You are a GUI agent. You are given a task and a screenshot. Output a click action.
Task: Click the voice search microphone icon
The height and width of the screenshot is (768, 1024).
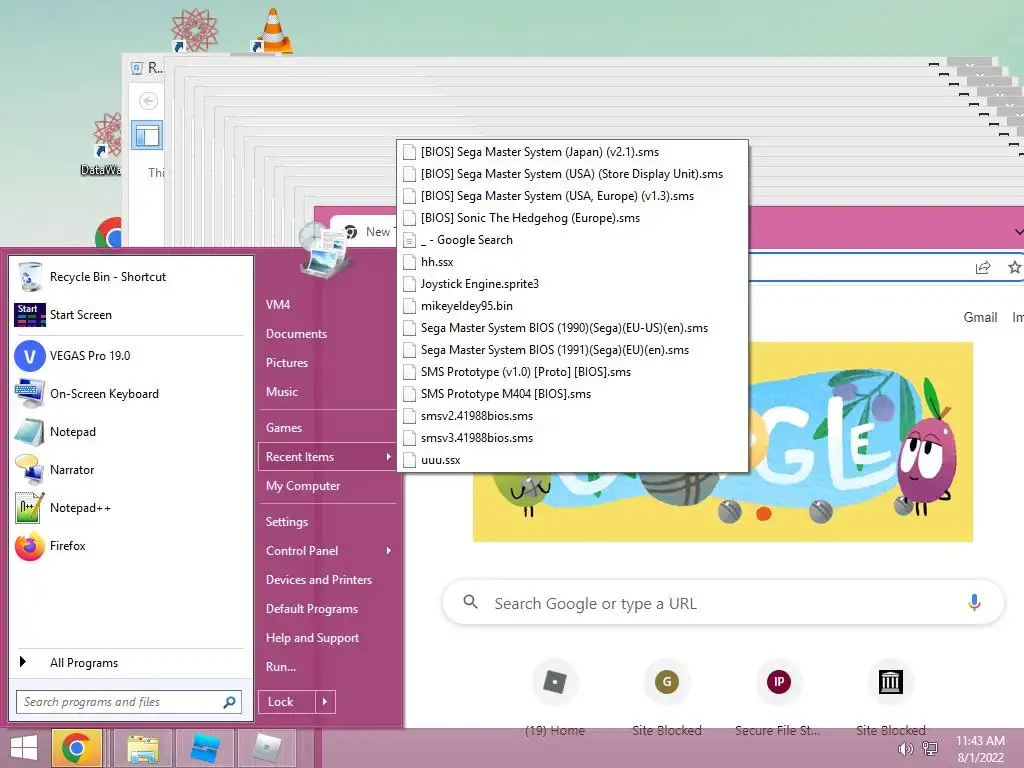(974, 602)
